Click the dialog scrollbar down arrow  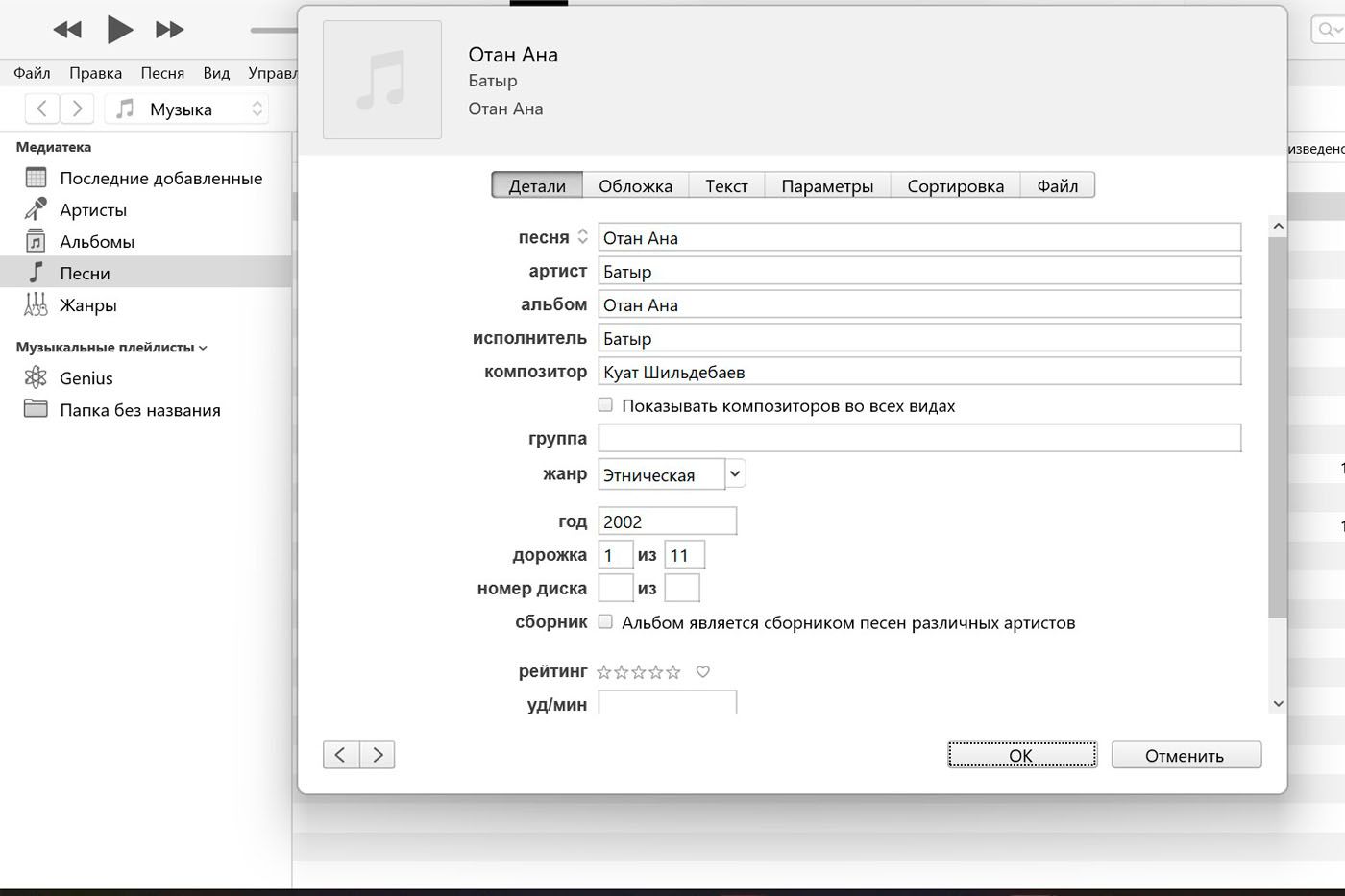click(x=1278, y=703)
